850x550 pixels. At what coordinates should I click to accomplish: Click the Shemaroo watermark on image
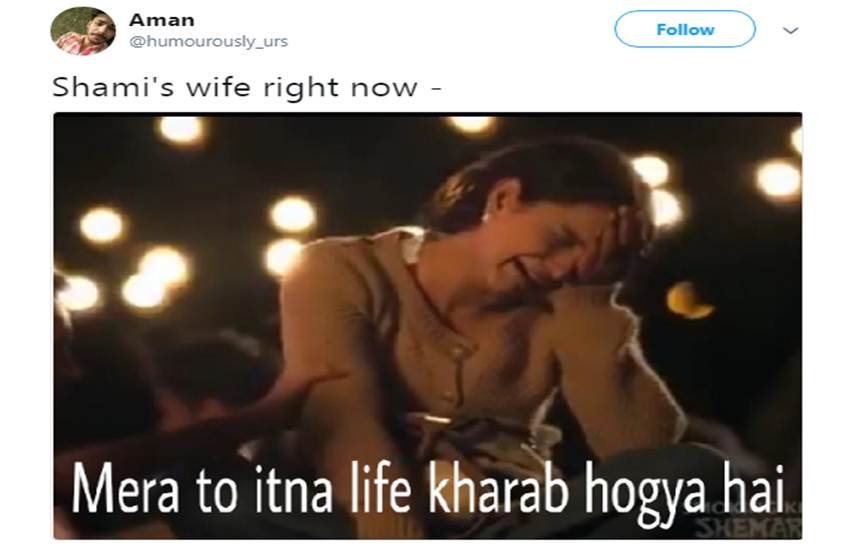point(748,522)
